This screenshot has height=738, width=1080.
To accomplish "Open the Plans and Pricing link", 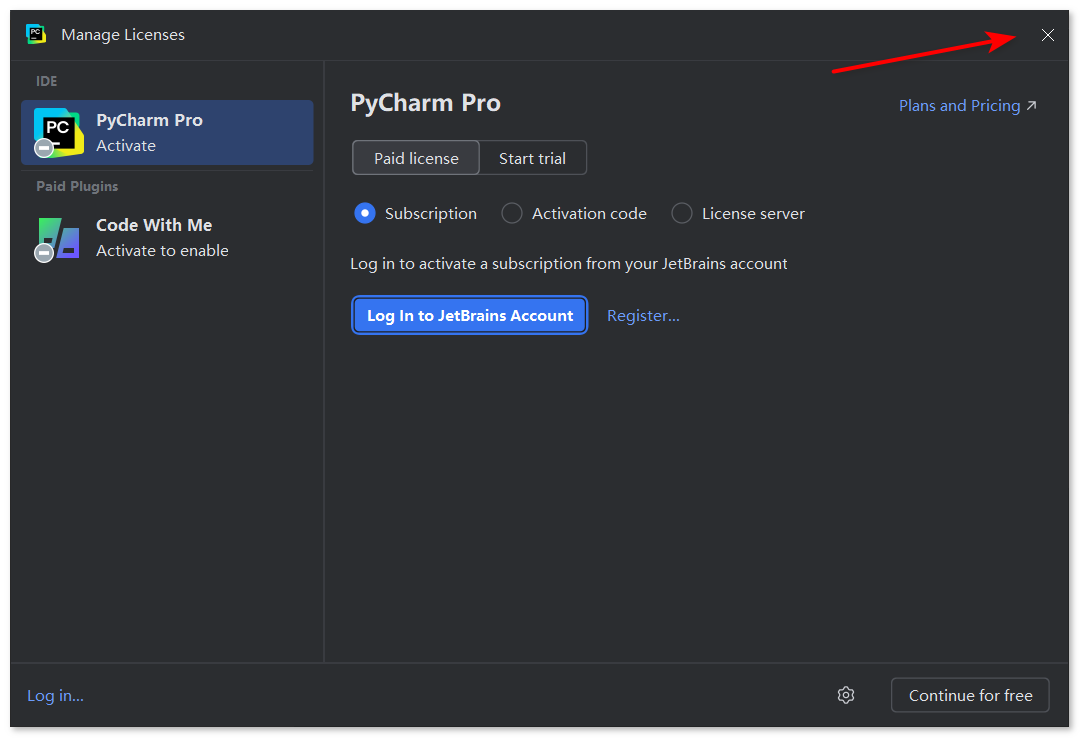I will (959, 105).
